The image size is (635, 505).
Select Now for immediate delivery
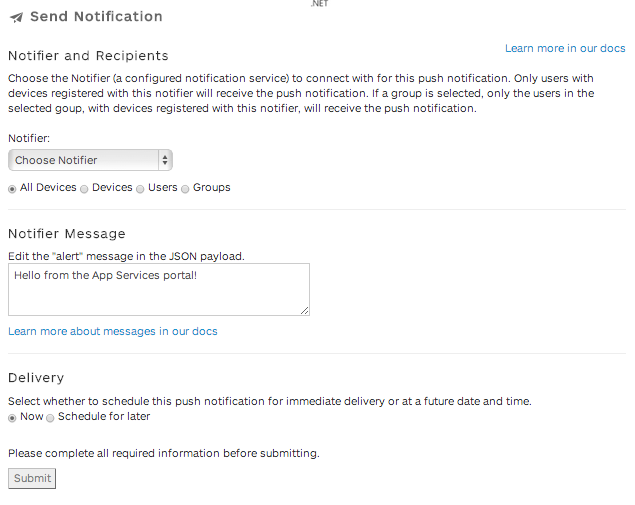tap(12, 418)
